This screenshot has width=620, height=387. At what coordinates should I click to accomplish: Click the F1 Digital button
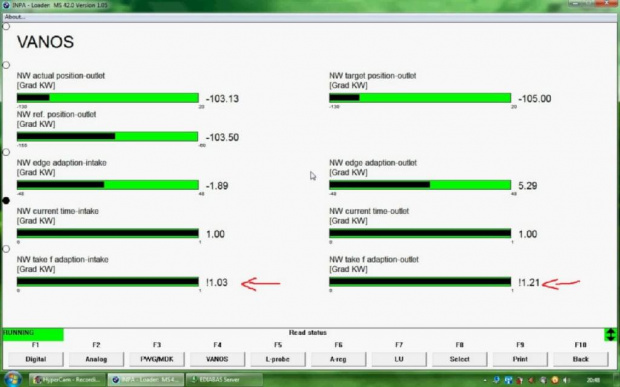[36, 359]
